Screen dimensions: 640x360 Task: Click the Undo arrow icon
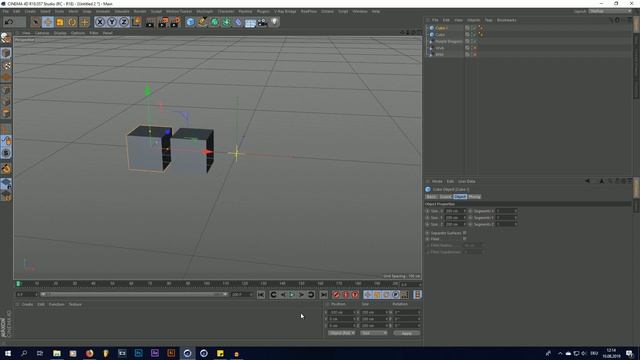pyautogui.click(x=9, y=22)
